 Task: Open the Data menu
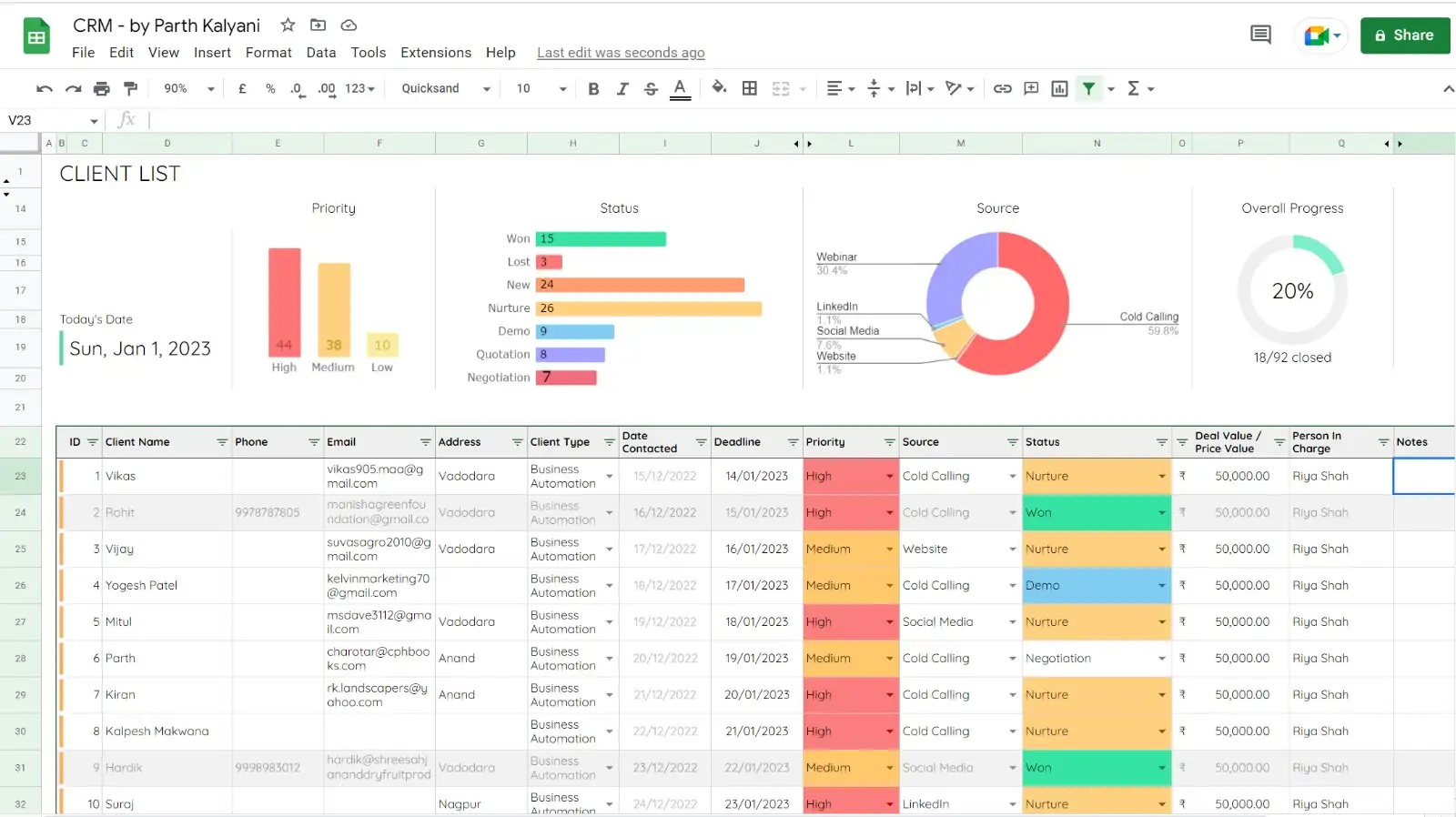coord(321,53)
